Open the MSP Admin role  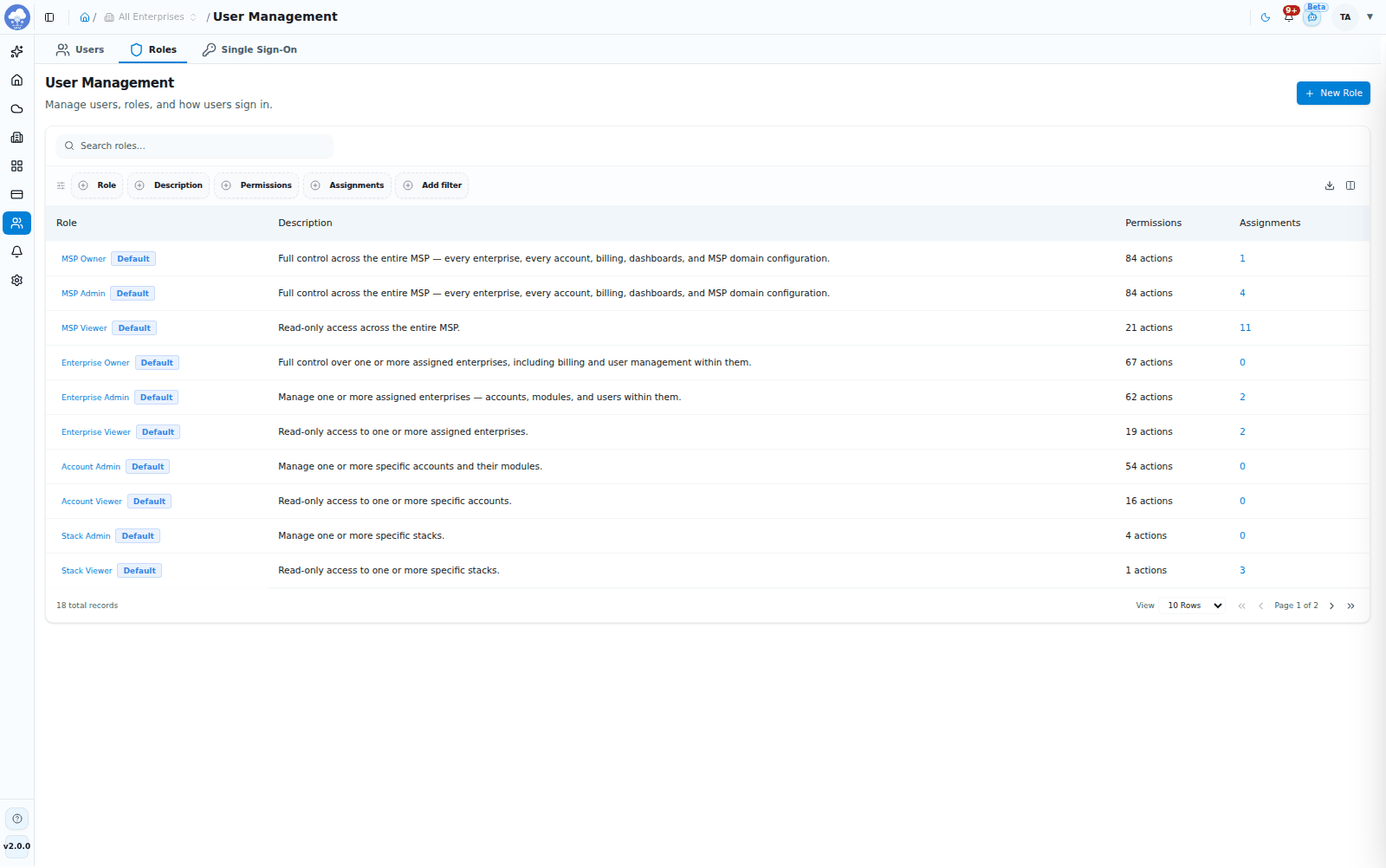(x=83, y=294)
